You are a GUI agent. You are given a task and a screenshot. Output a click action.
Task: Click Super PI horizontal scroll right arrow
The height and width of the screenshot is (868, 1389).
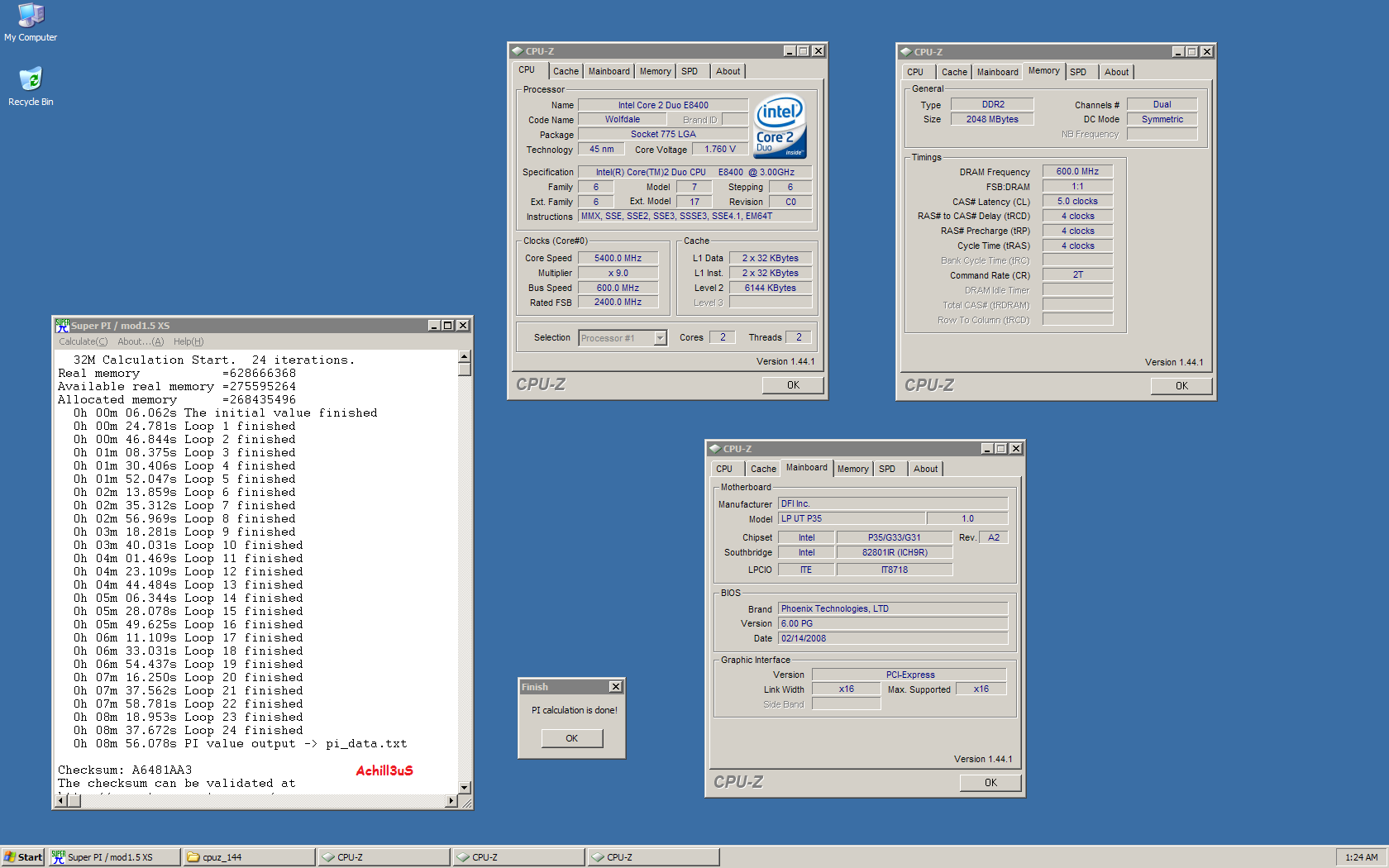[451, 801]
